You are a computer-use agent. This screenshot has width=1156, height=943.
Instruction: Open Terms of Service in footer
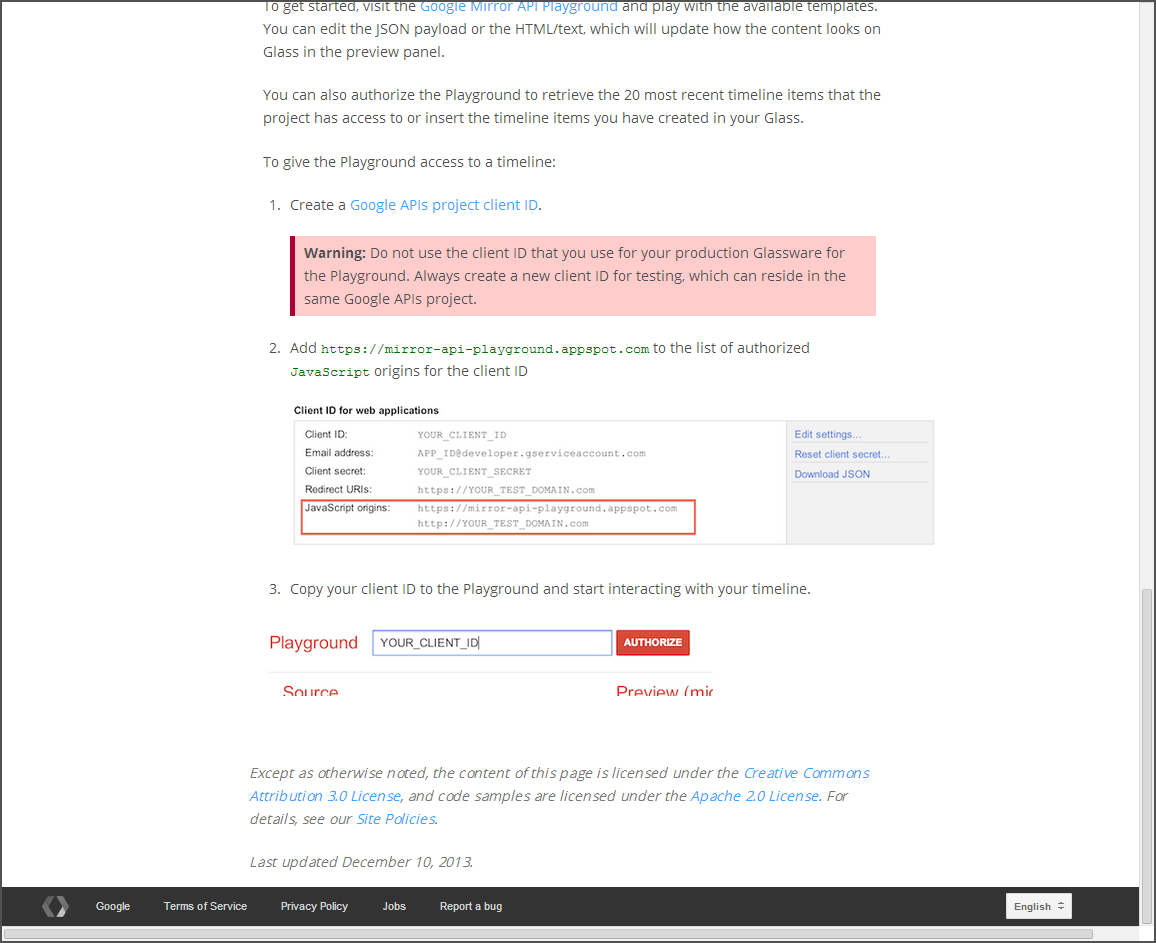tap(205, 906)
